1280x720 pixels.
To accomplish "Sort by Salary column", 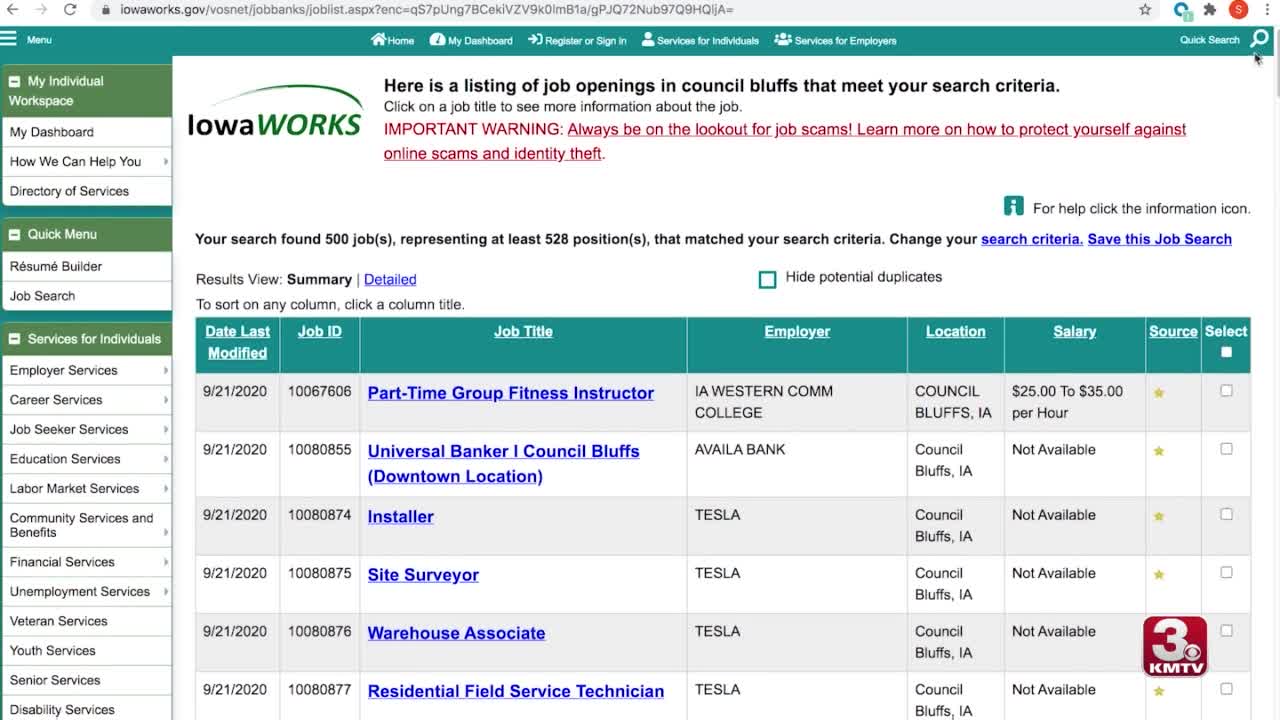I will click(x=1074, y=331).
